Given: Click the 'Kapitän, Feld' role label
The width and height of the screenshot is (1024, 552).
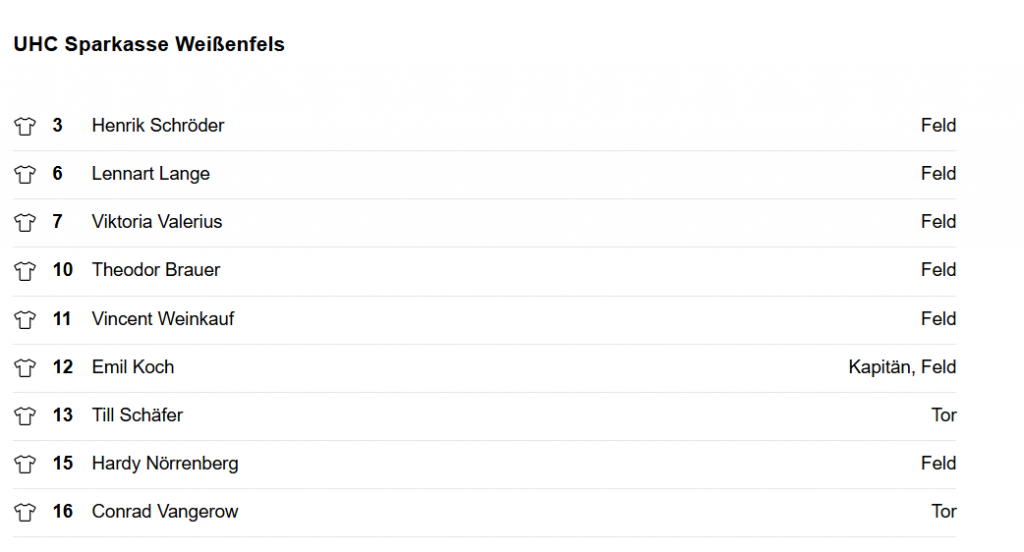Looking at the screenshot, I should click(x=902, y=367).
